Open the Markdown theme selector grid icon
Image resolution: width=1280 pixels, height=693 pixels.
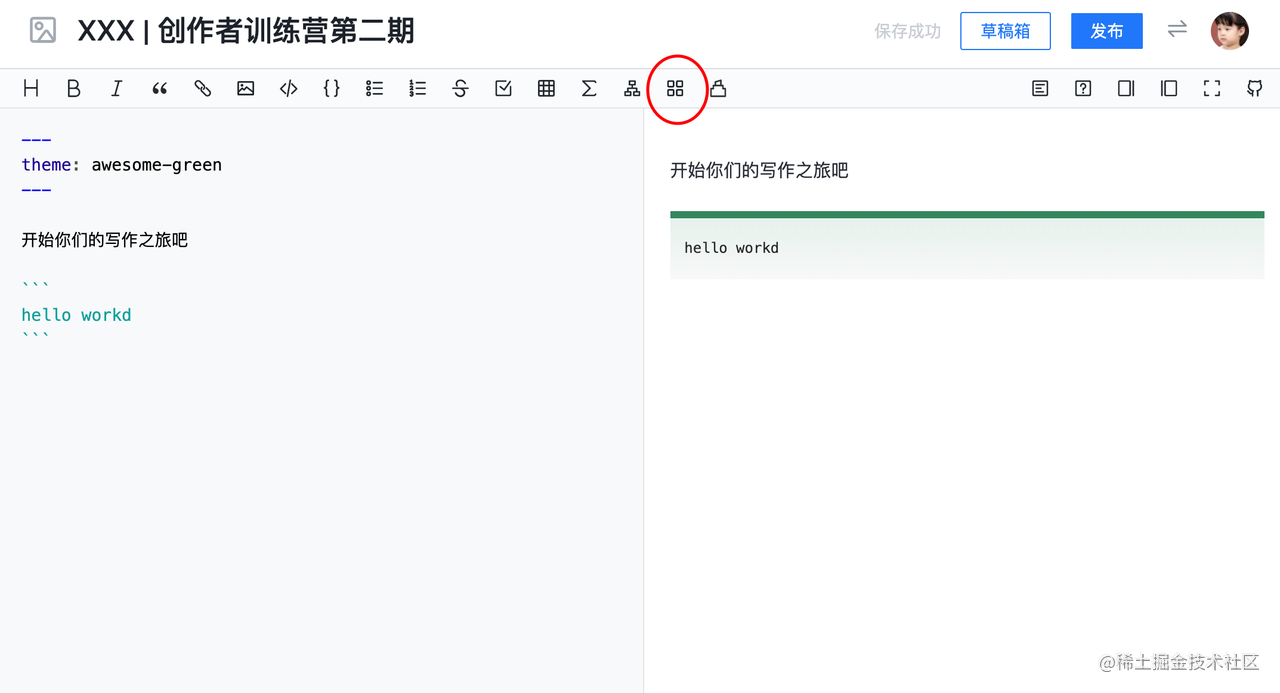[676, 89]
